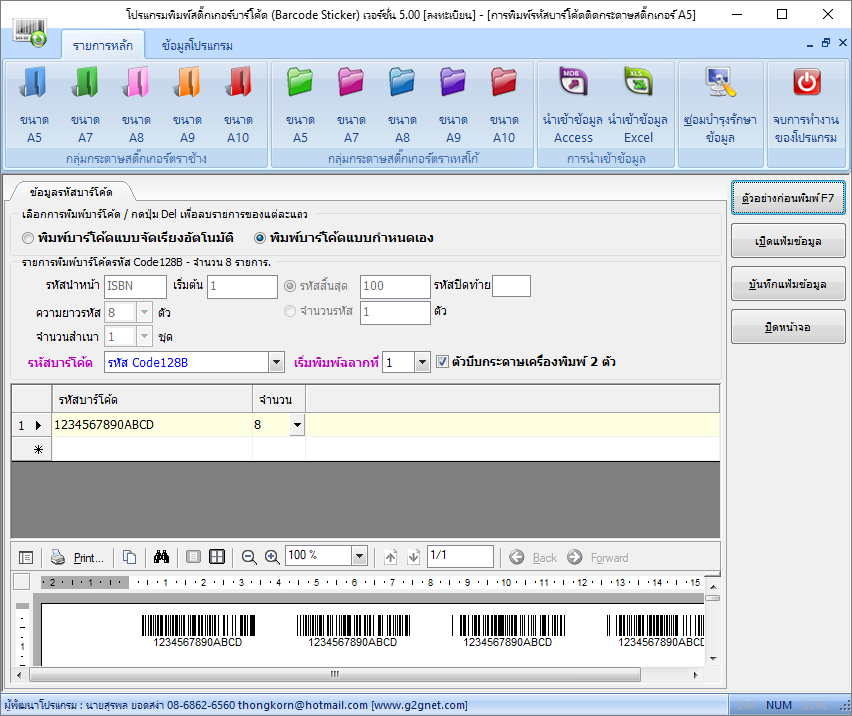852x716 pixels.
Task: Open the start-printing-at-label dropdown
Action: pos(422,362)
